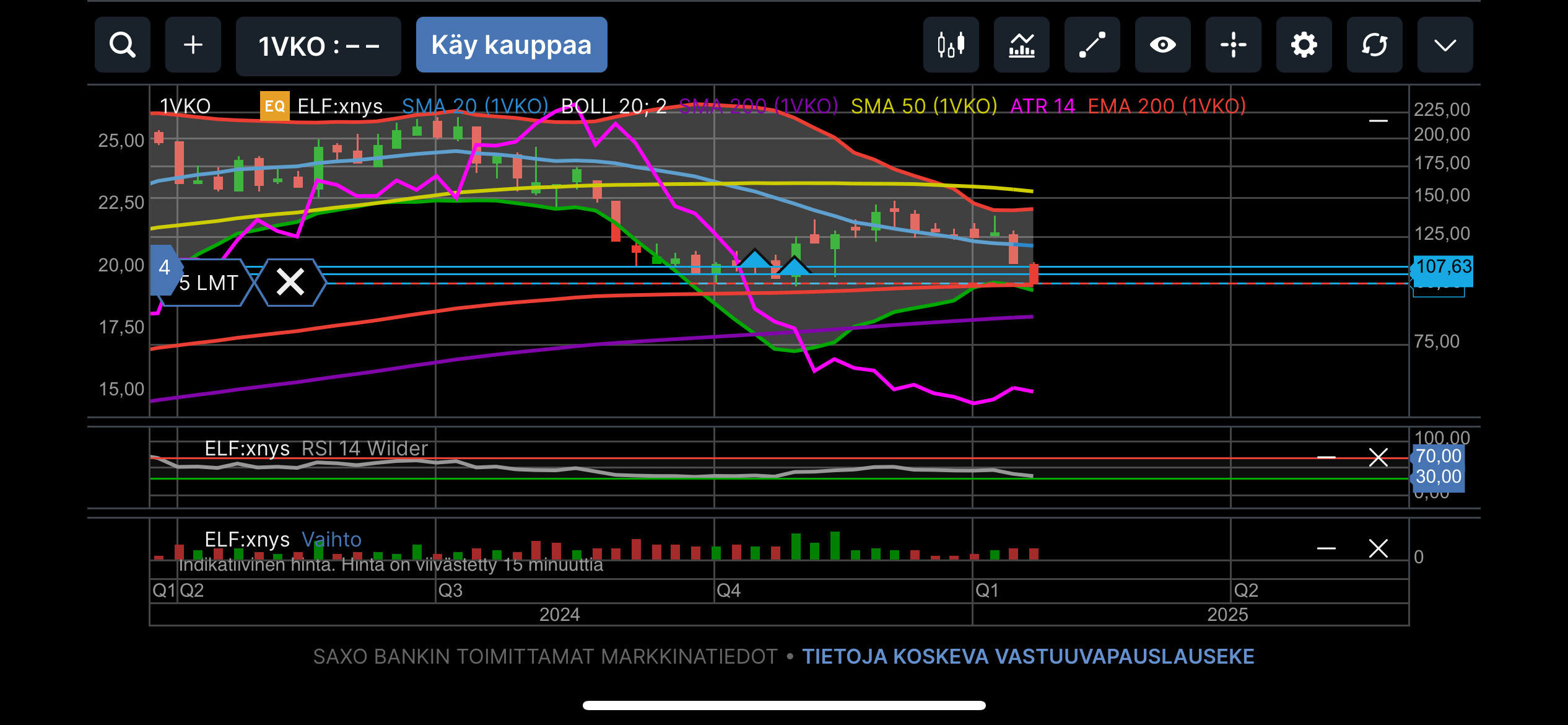Viewport: 1568px width, 725px height.
Task: Select the trend line drawing tool
Action: pos(1092,45)
